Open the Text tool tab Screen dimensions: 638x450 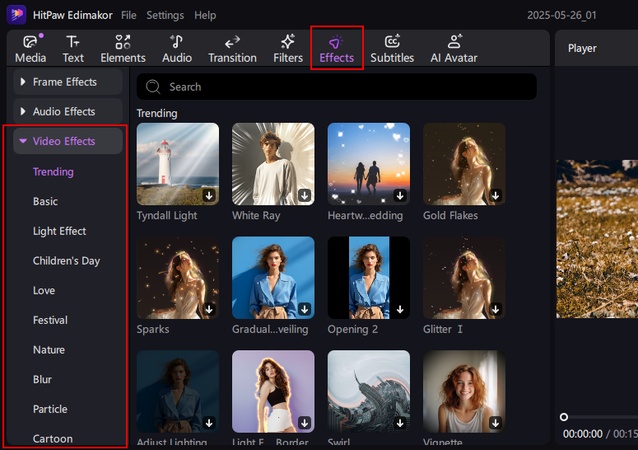tap(73, 48)
